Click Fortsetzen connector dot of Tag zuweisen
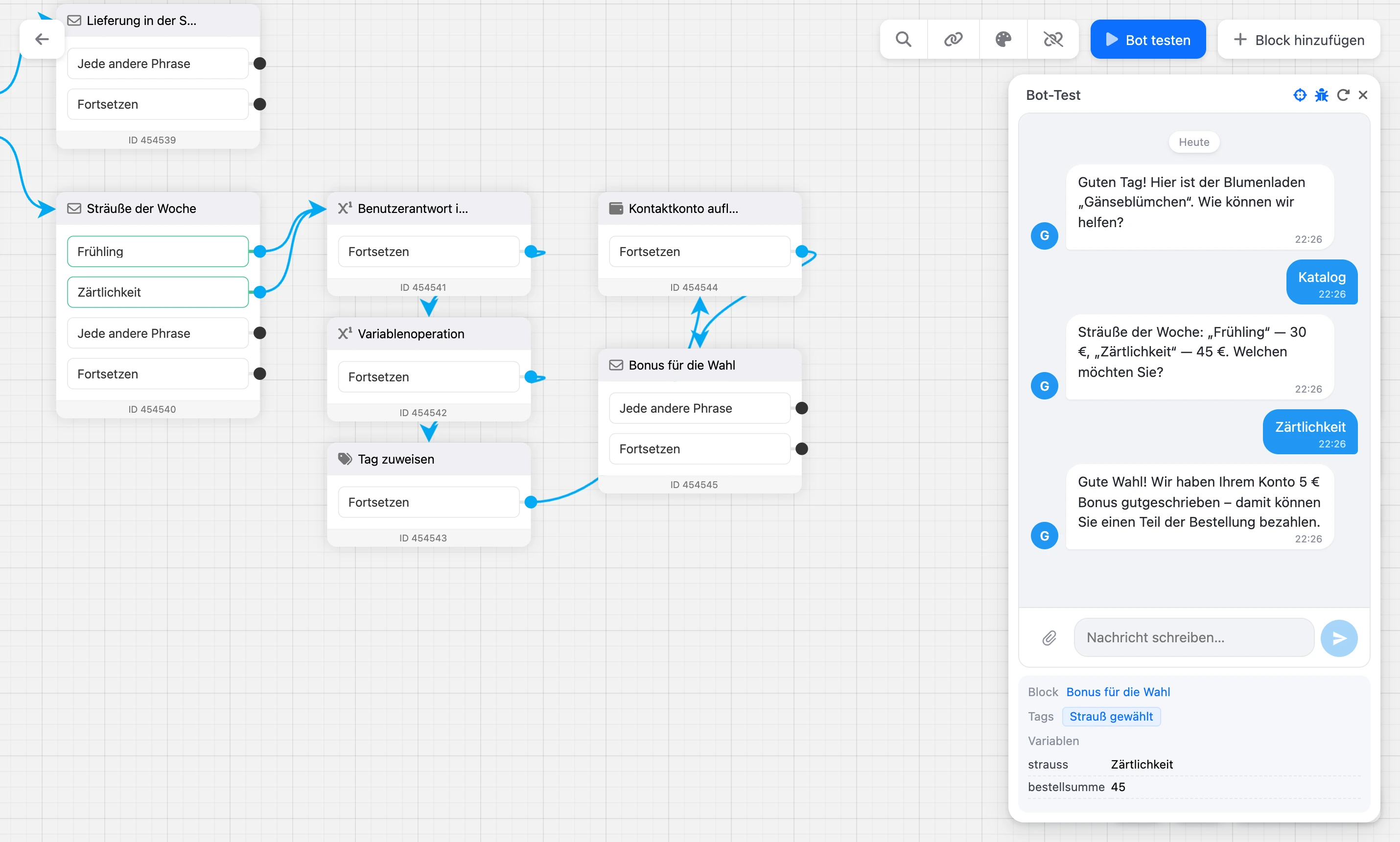Screen dimensions: 1400x842 (x=531, y=502)
